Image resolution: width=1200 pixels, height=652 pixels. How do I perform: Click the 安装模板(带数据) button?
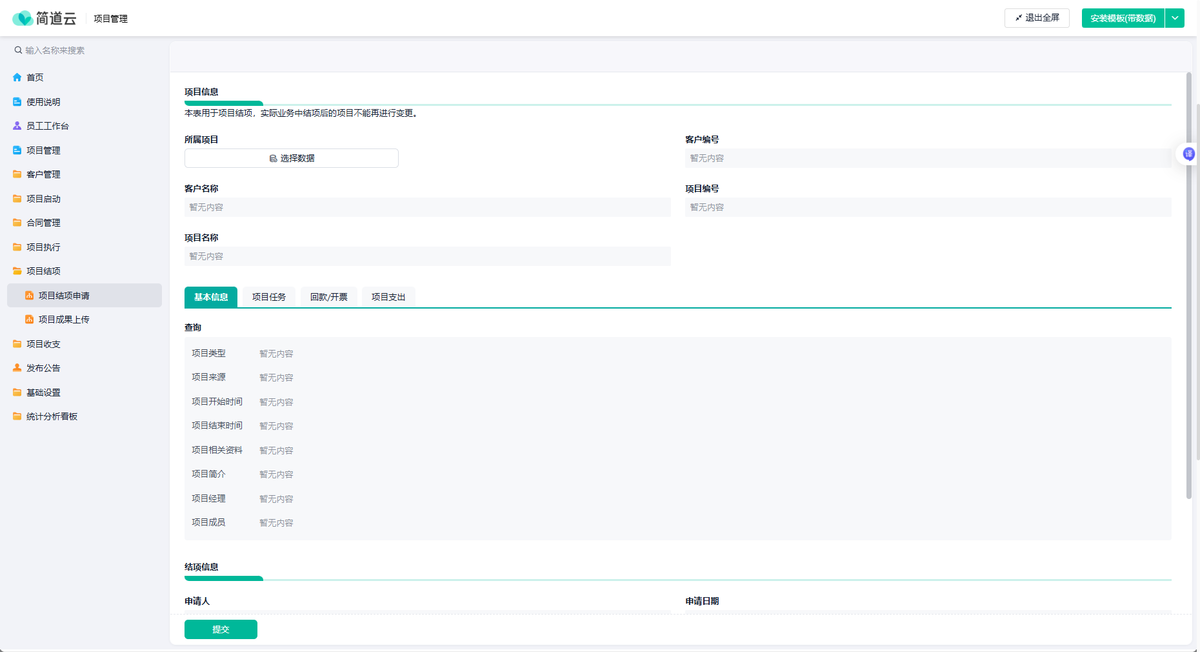[1123, 18]
